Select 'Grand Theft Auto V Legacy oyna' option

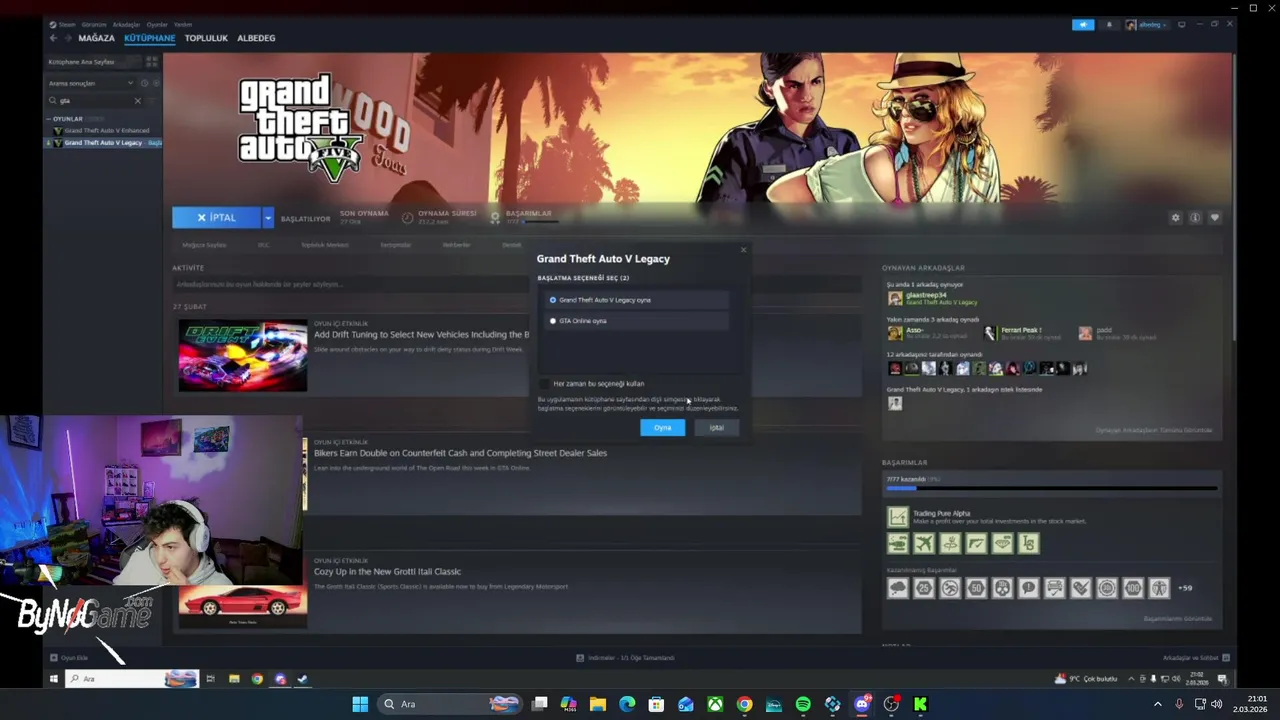(637, 300)
